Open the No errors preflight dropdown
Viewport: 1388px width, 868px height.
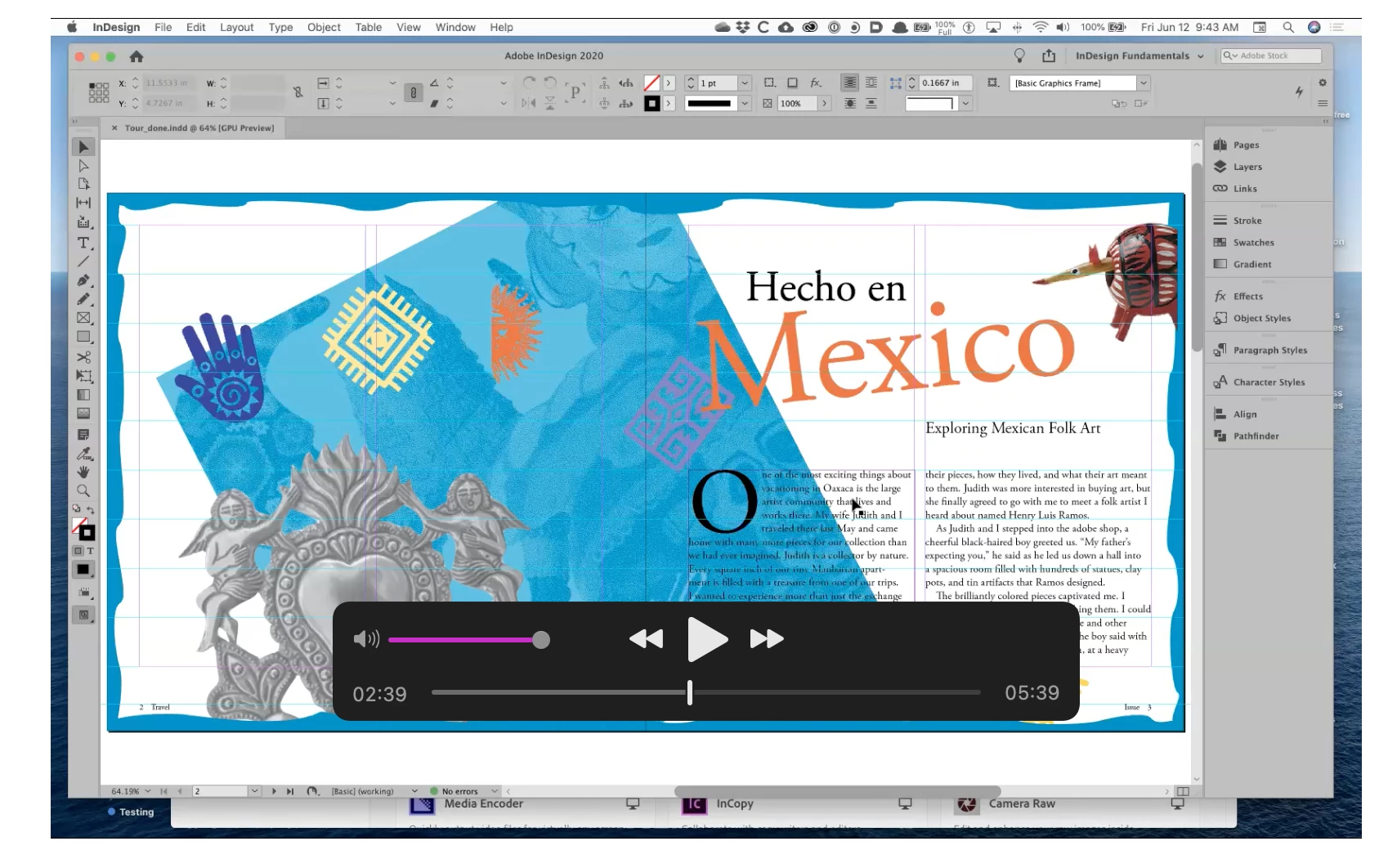495,791
